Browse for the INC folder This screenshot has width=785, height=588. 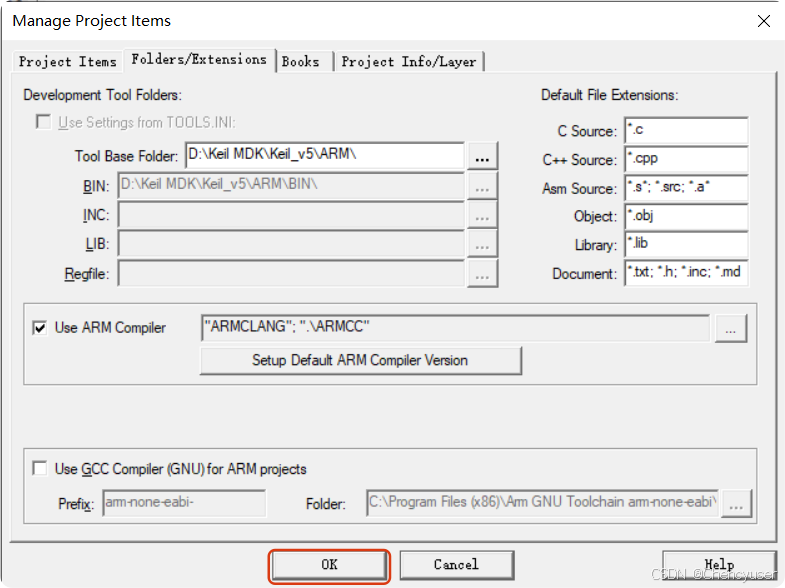point(482,216)
